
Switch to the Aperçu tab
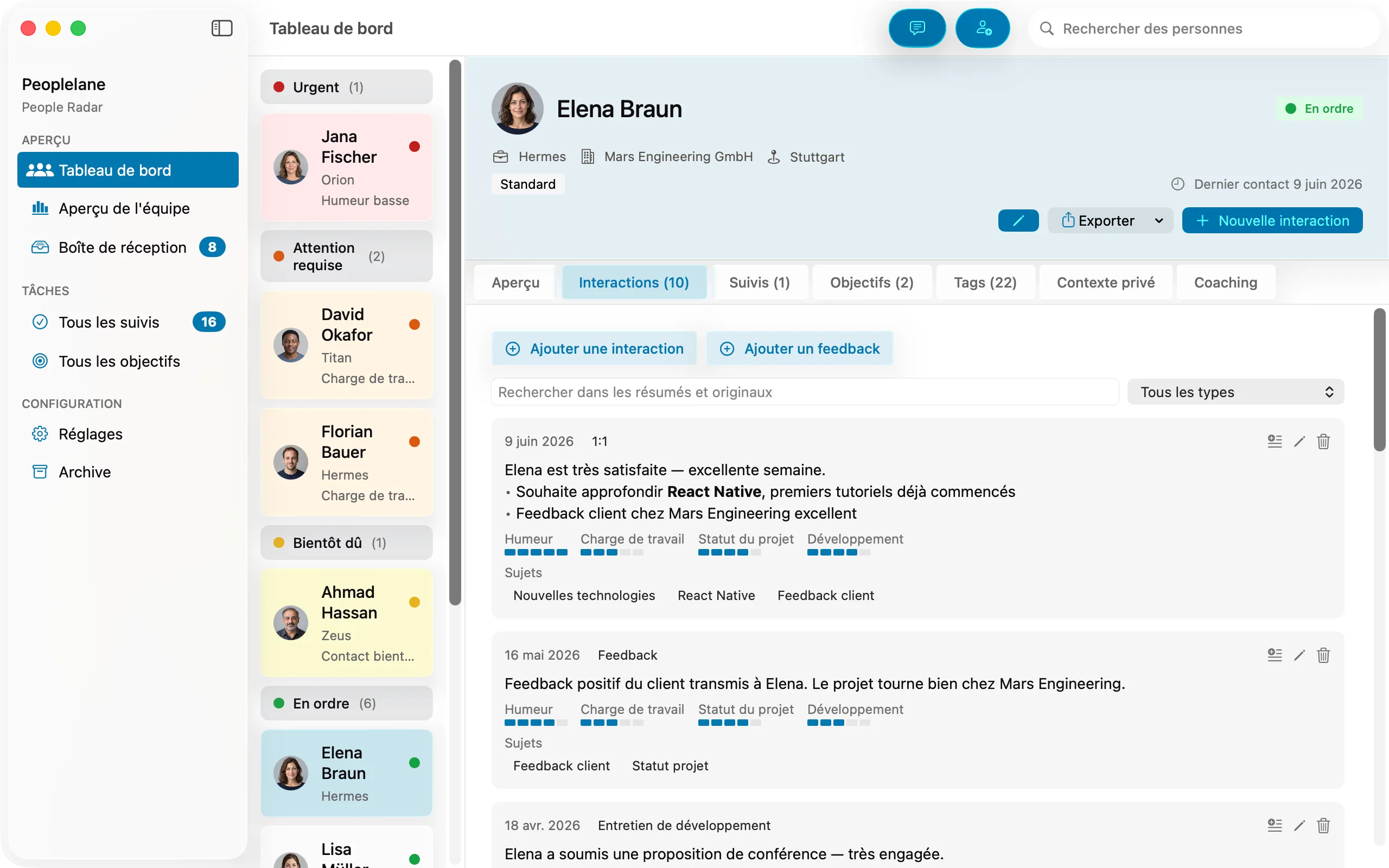click(515, 283)
